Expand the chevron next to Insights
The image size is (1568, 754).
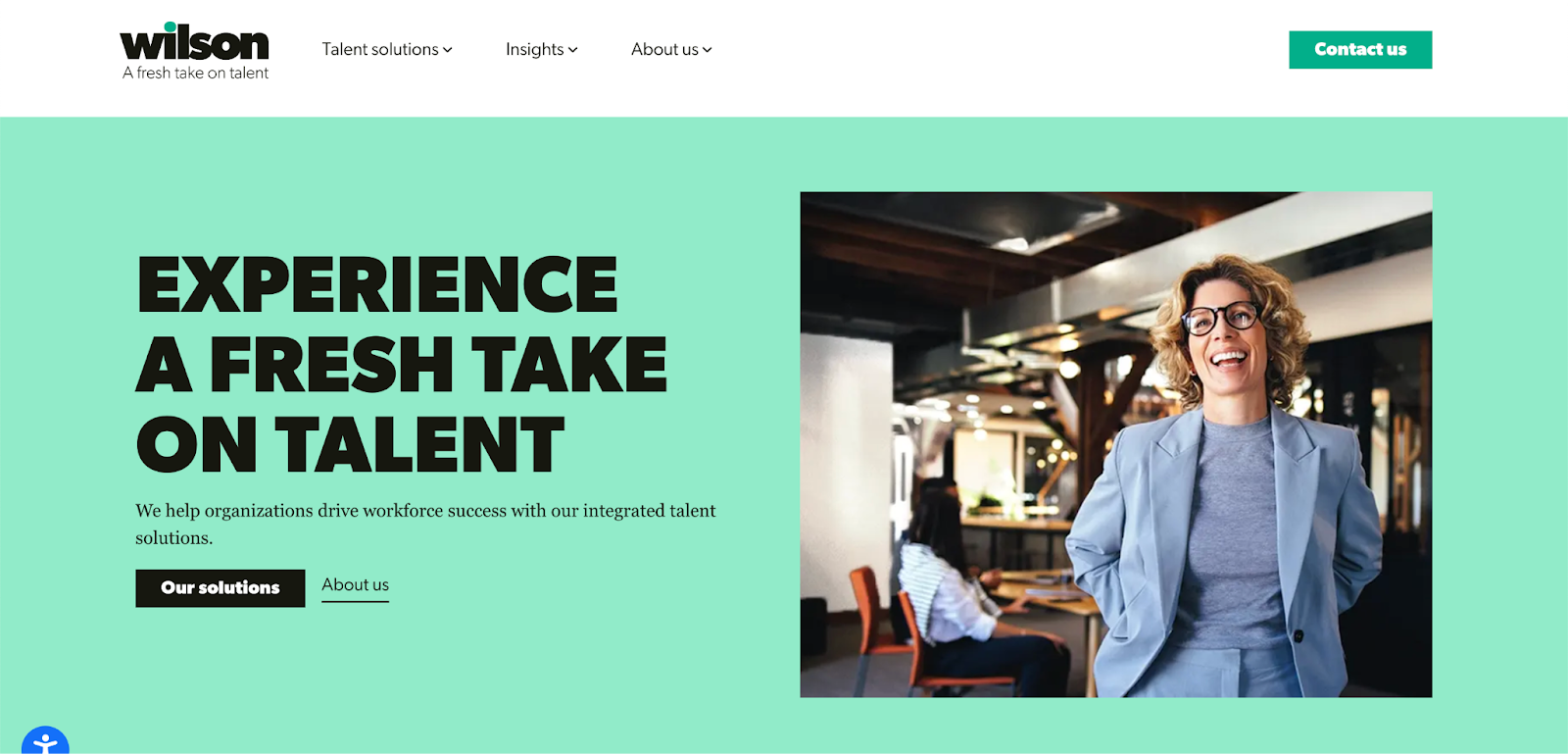tap(573, 50)
